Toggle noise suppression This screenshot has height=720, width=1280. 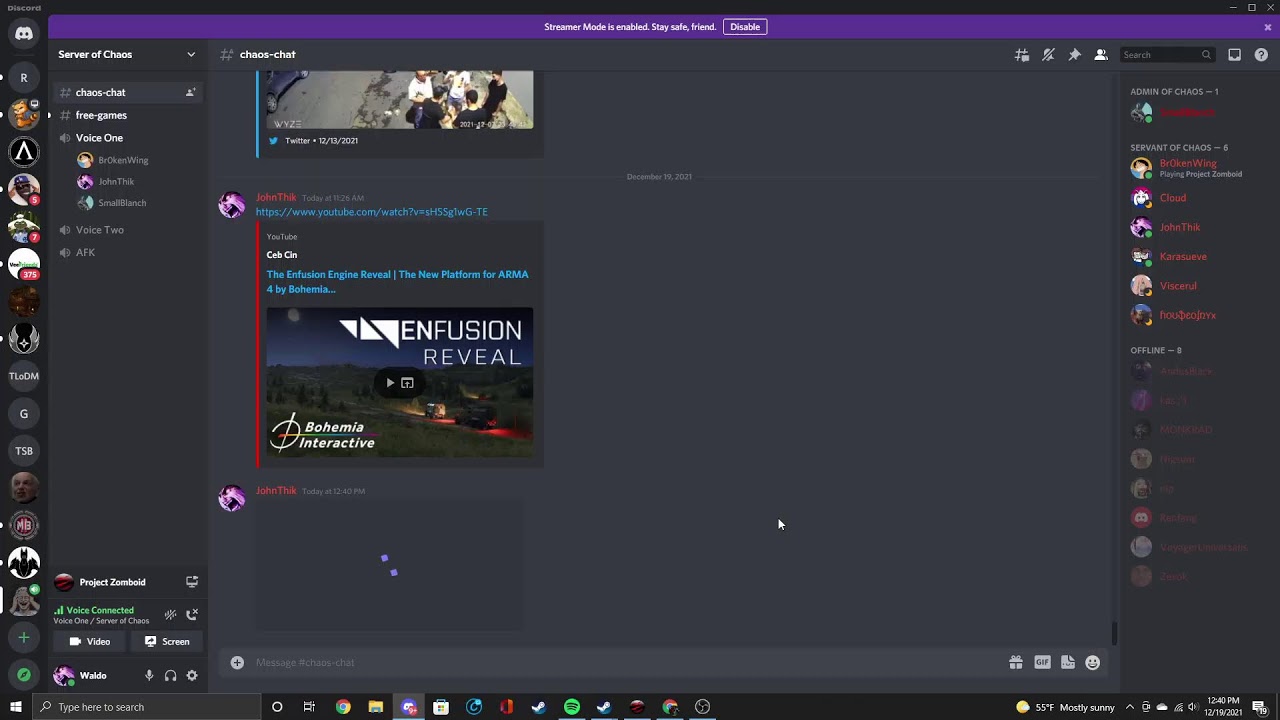[170, 615]
